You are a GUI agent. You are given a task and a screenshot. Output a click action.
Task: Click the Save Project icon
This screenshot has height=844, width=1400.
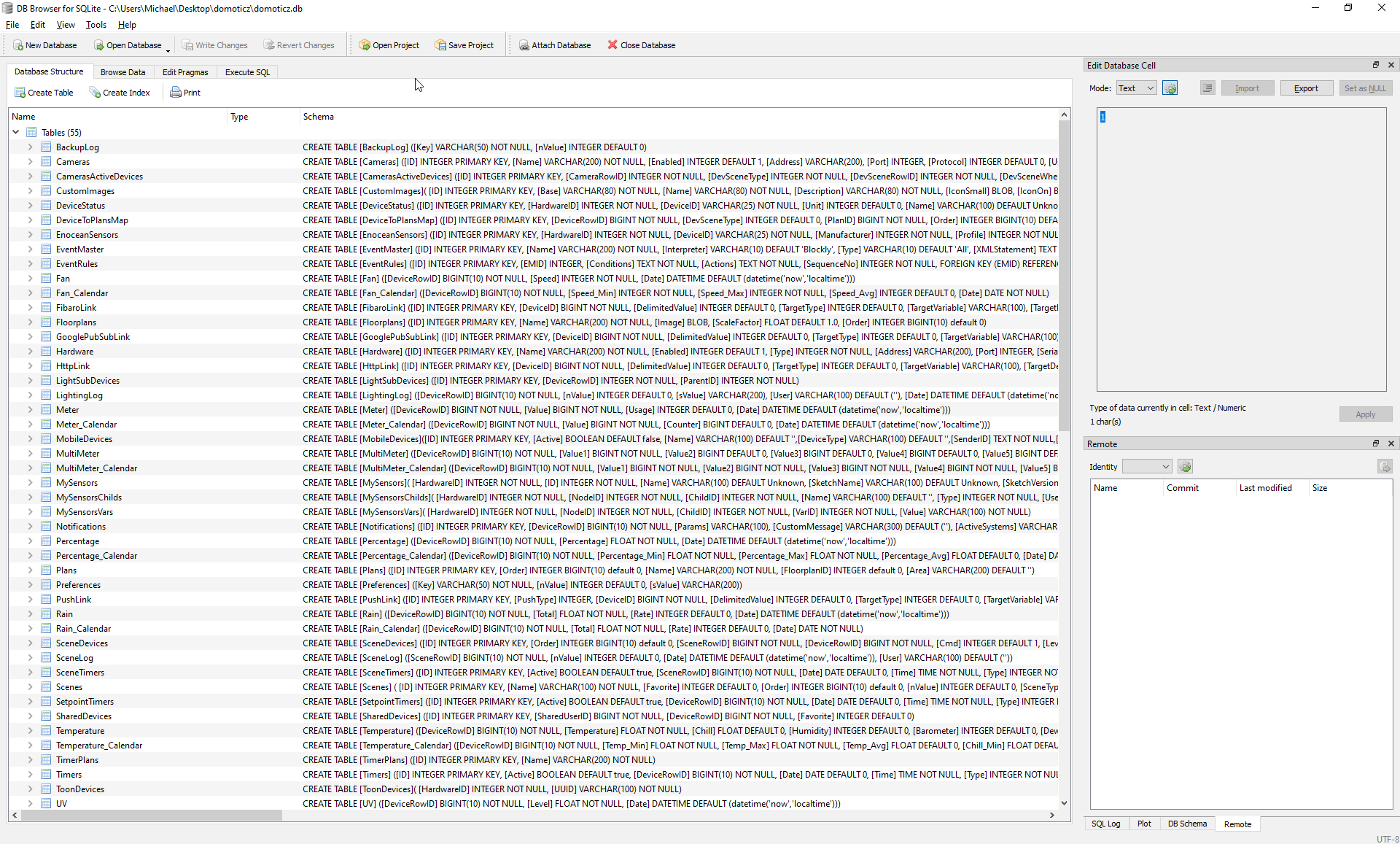click(x=440, y=45)
